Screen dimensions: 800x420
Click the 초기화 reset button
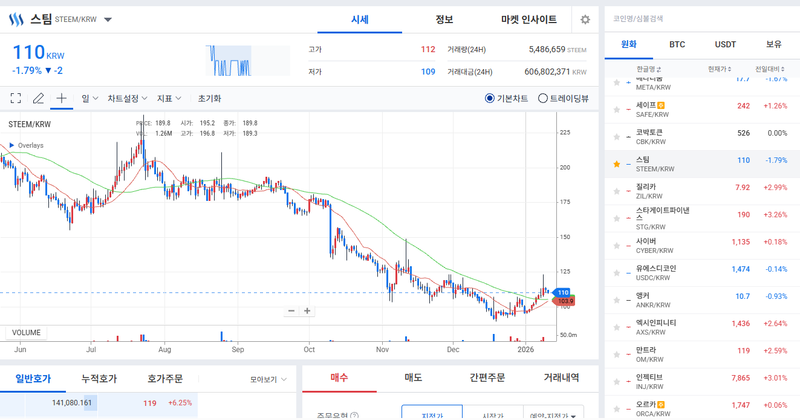tap(210, 98)
